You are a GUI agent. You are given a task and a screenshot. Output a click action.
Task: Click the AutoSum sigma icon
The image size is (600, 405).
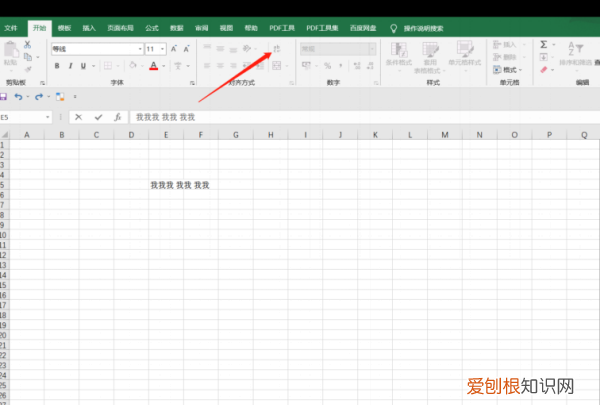point(543,44)
